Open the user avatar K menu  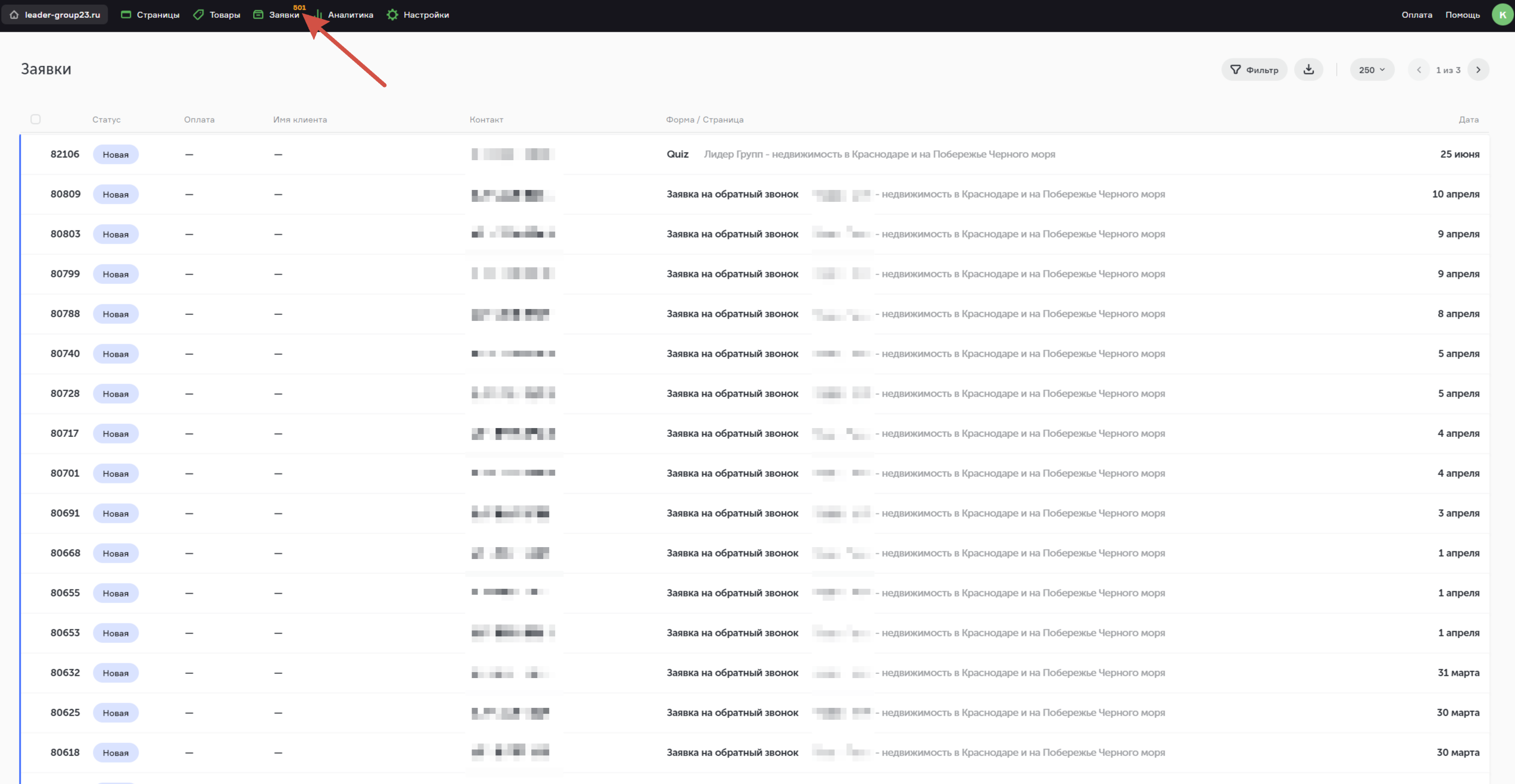[1502, 15]
